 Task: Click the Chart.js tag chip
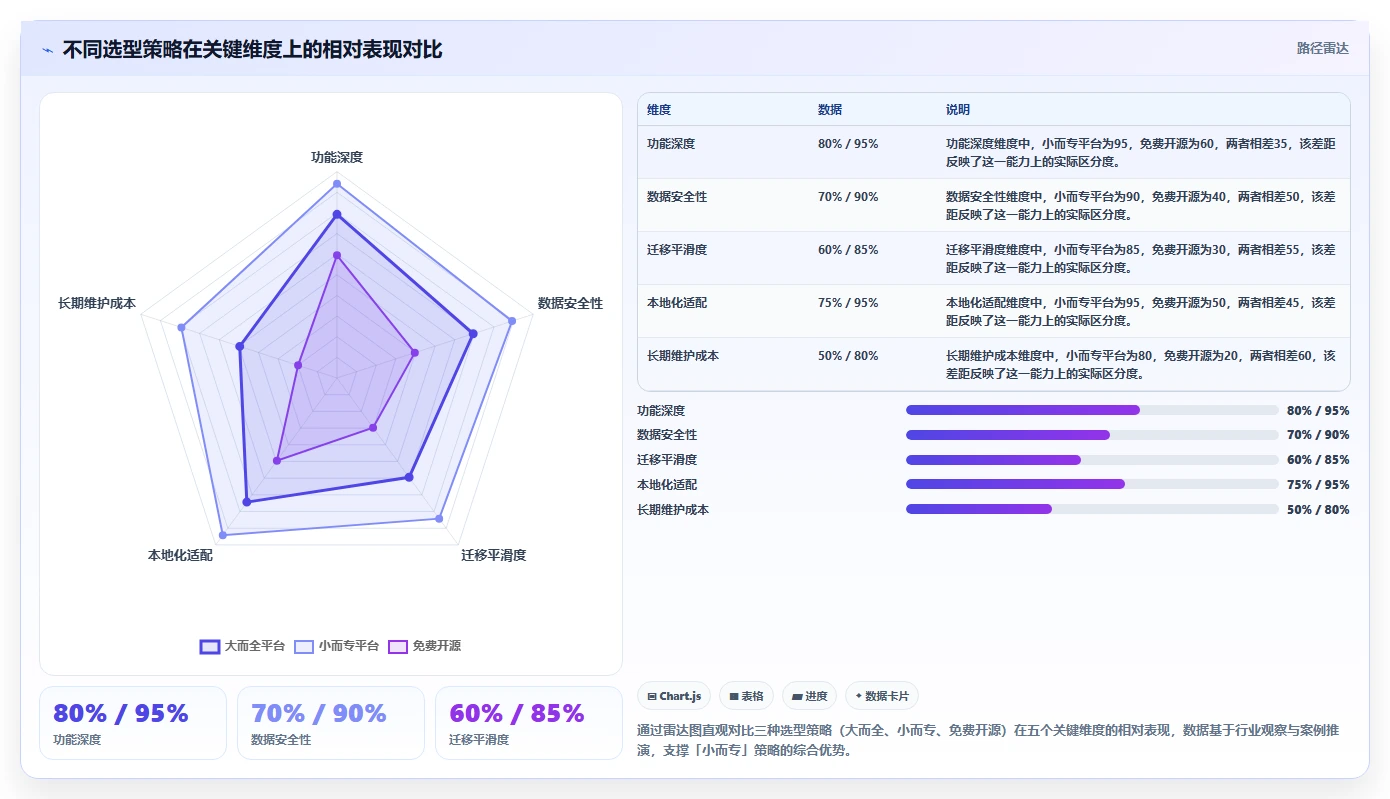tap(674, 696)
